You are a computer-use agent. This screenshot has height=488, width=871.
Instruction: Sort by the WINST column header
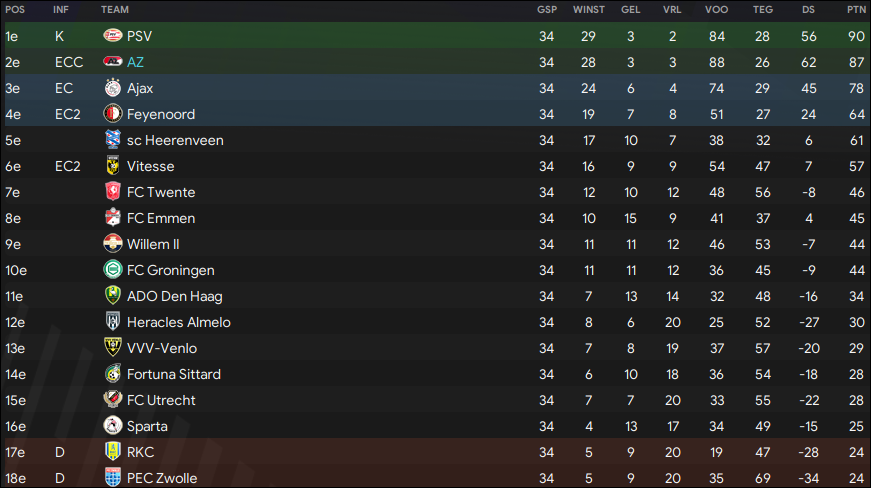coord(589,9)
